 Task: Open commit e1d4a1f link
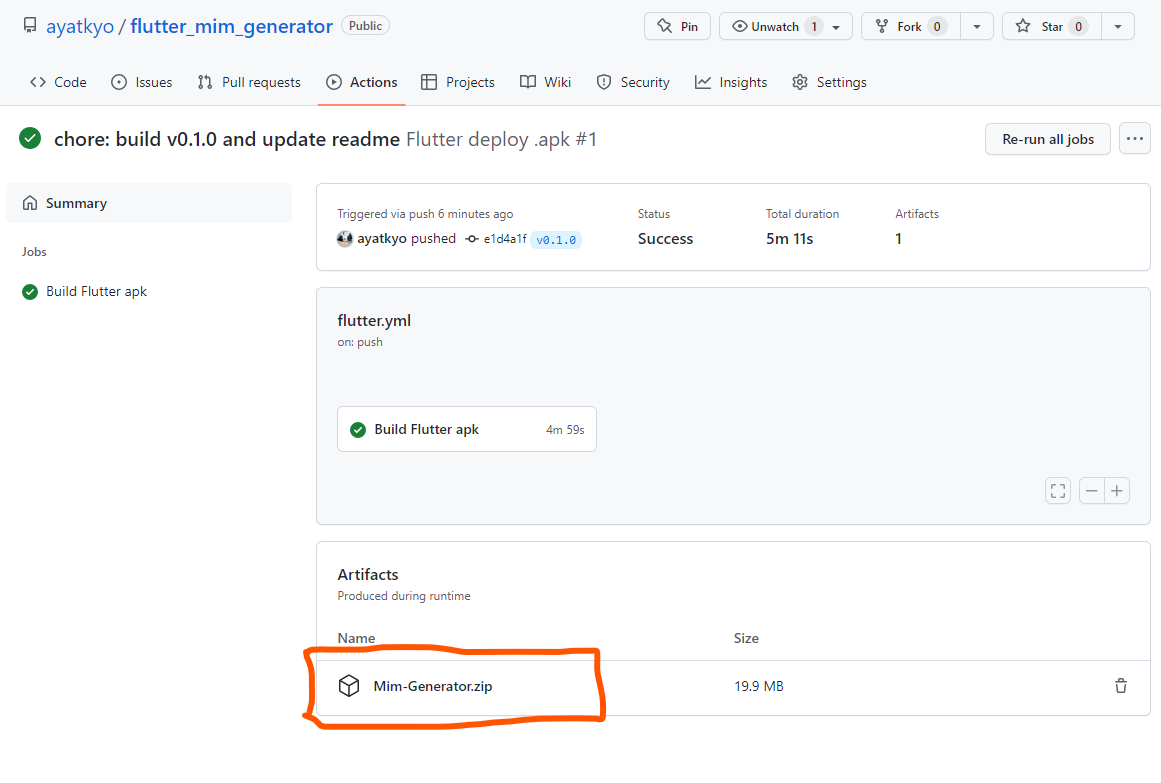tap(505, 239)
